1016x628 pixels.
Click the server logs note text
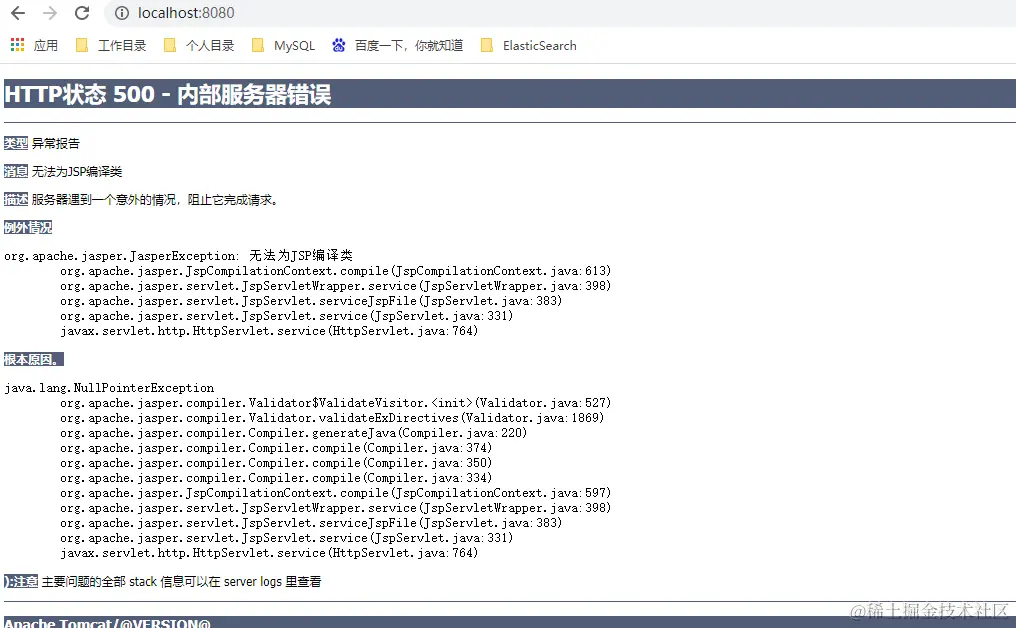coord(181,581)
